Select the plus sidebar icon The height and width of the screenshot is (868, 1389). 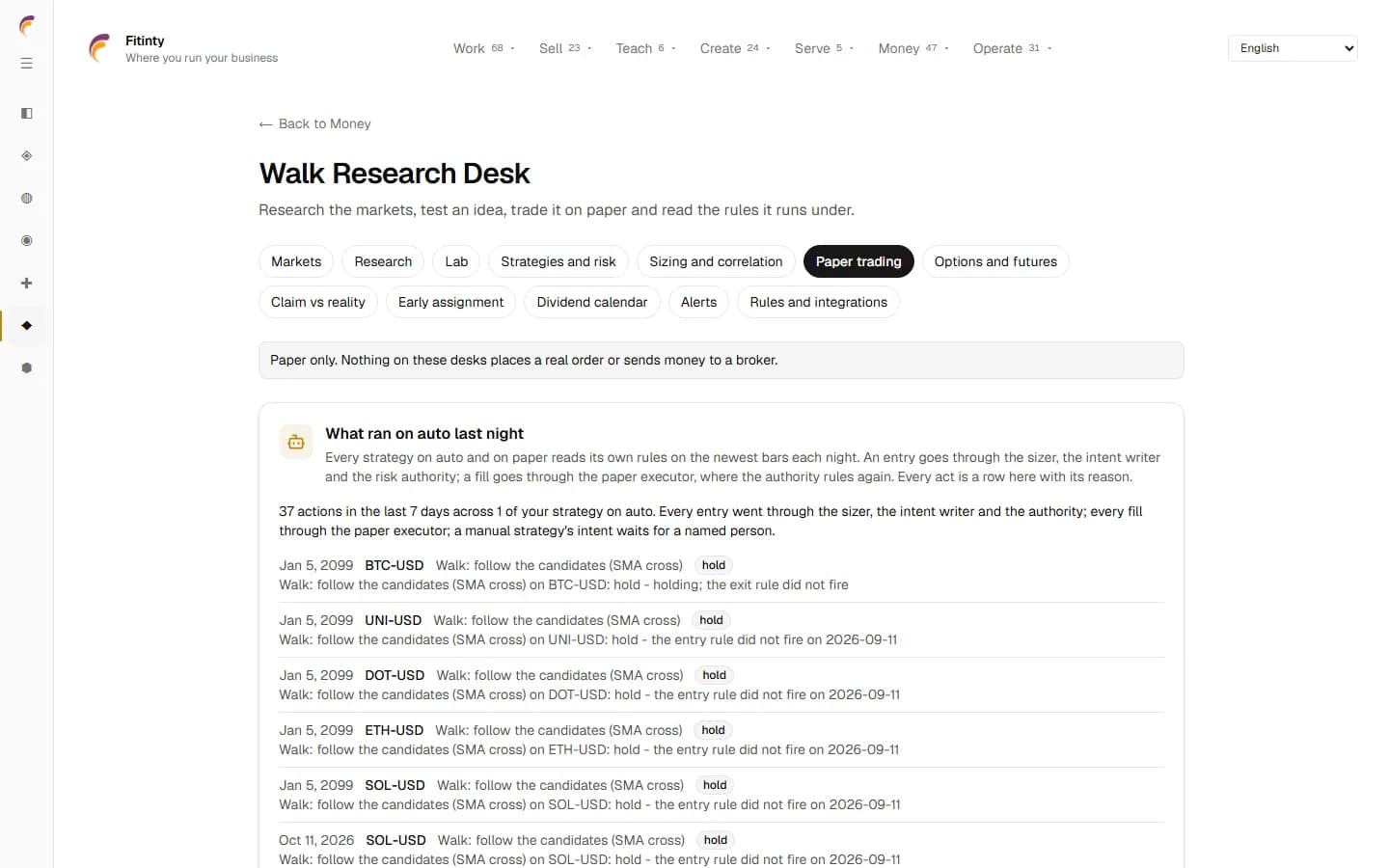coord(27,284)
